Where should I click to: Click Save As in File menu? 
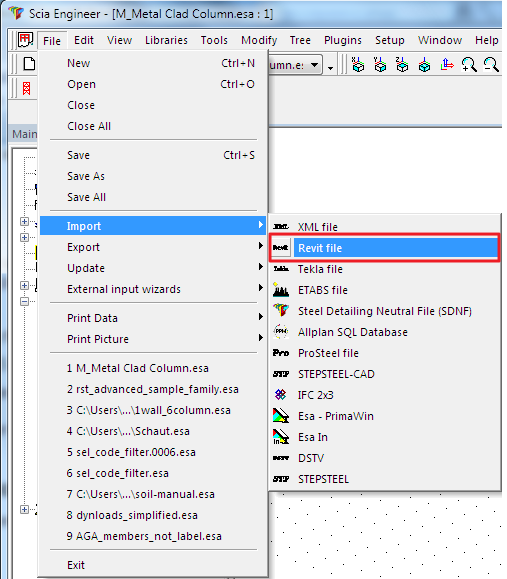pos(86,176)
